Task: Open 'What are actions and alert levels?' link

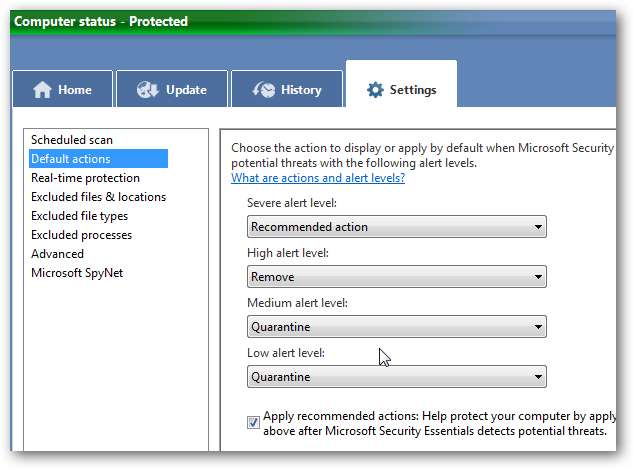Action: [318, 178]
